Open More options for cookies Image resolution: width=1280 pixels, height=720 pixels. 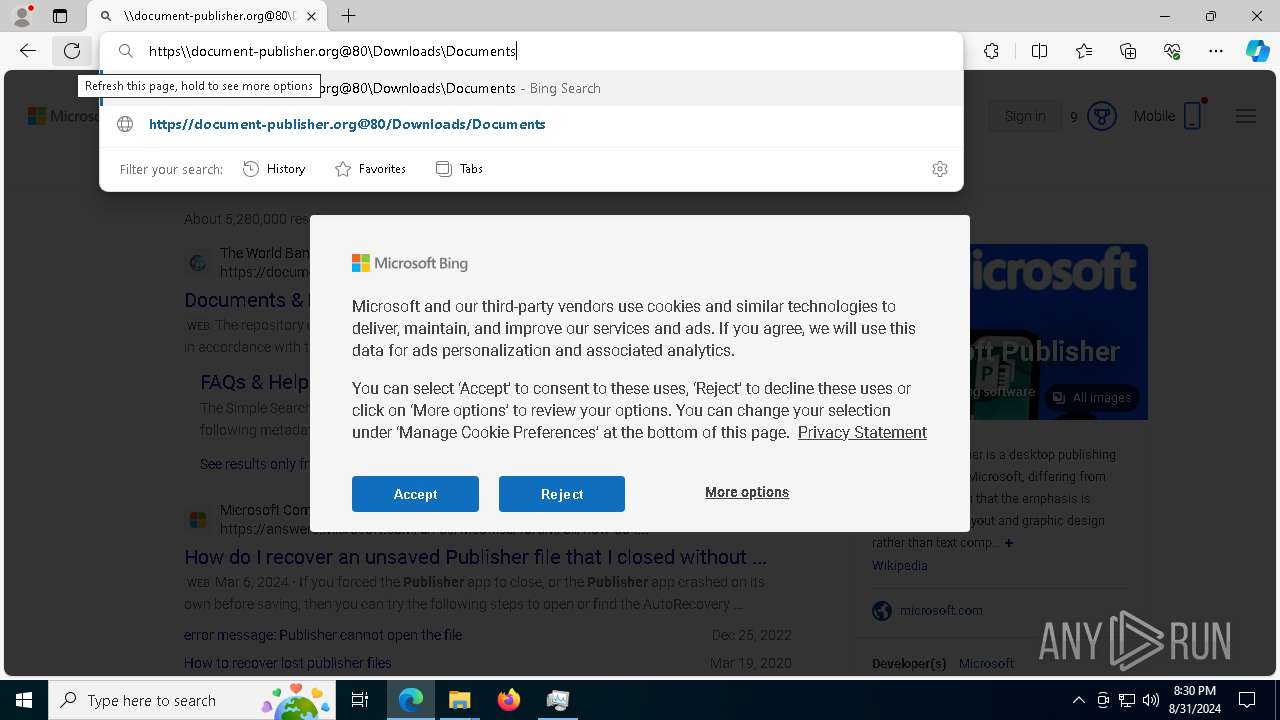tap(747, 492)
